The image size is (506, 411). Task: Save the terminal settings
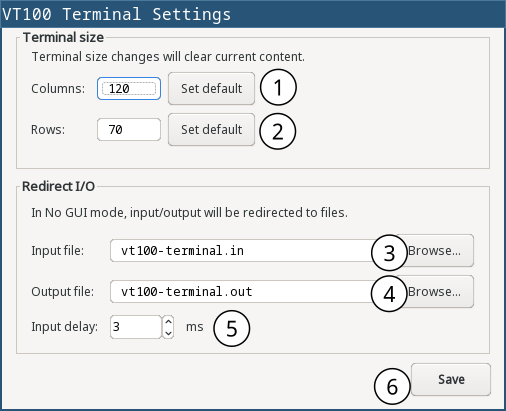pyautogui.click(x=451, y=379)
